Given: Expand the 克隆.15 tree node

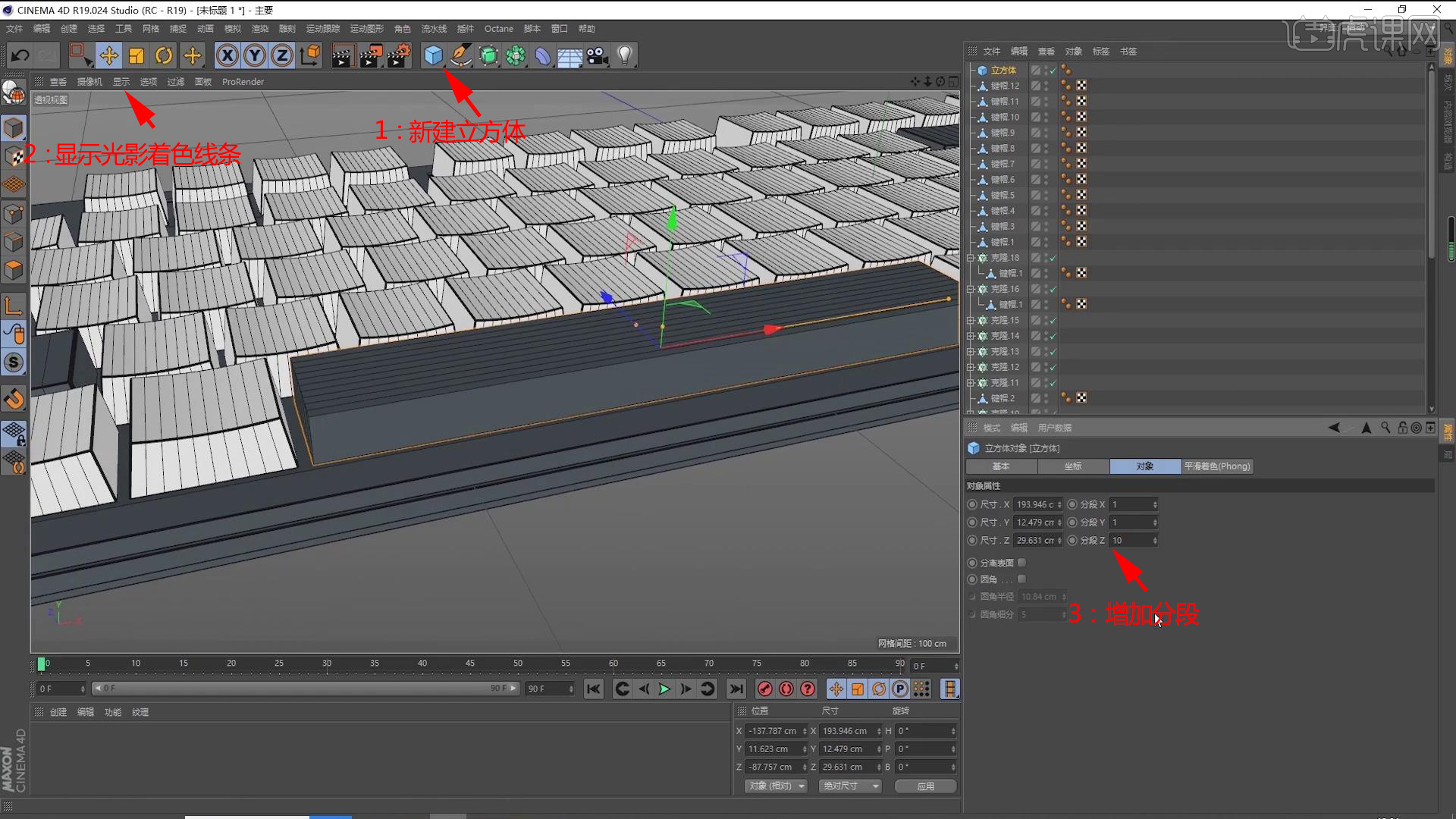Looking at the screenshot, I should point(970,321).
